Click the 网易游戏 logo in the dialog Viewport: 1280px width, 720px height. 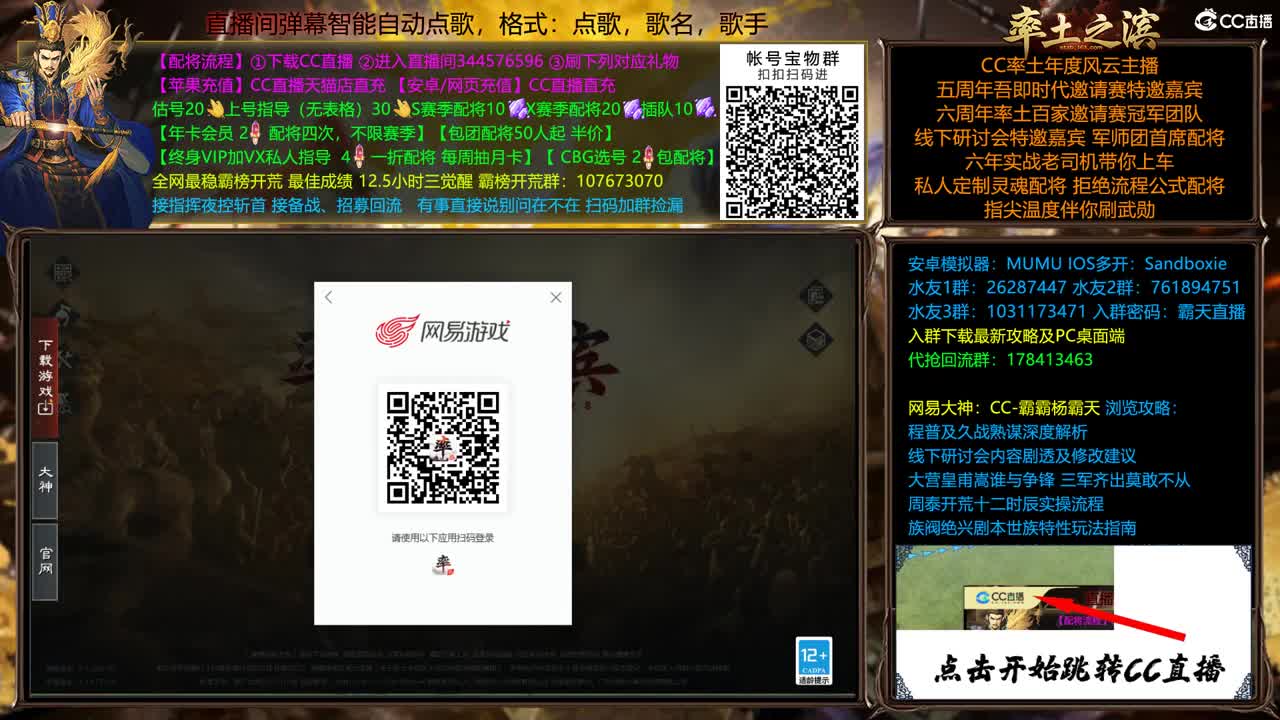pos(442,331)
